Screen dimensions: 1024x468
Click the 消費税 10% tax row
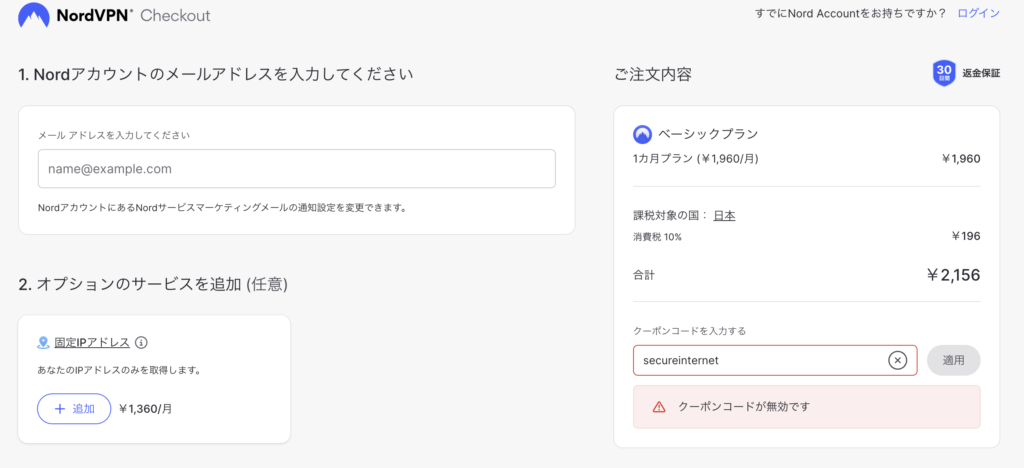[x=657, y=237]
